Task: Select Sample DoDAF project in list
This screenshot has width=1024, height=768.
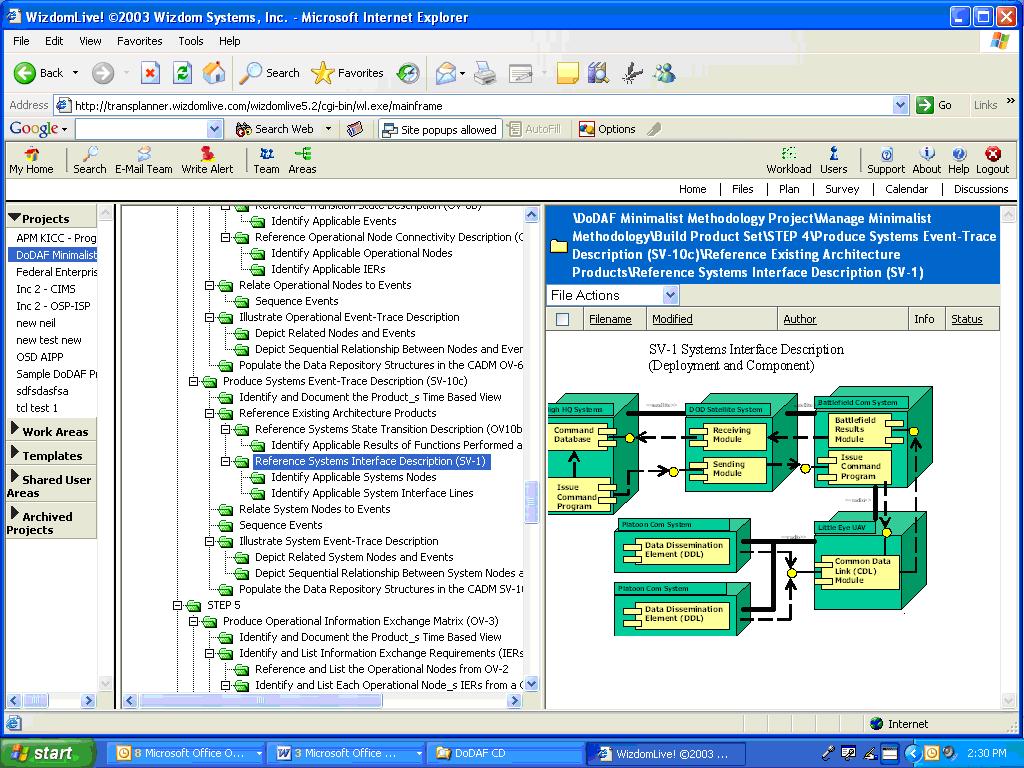Action: pyautogui.click(x=56, y=373)
